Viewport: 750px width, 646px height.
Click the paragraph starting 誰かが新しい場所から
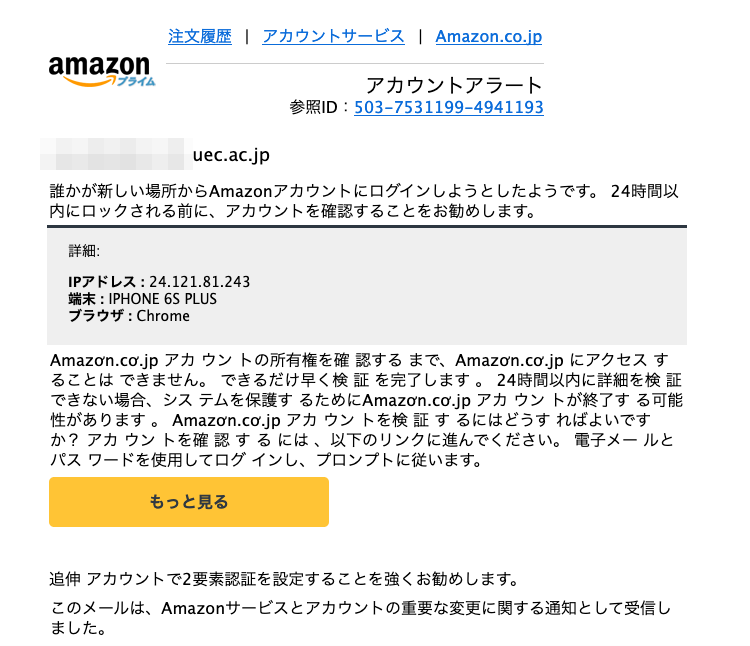pos(364,201)
